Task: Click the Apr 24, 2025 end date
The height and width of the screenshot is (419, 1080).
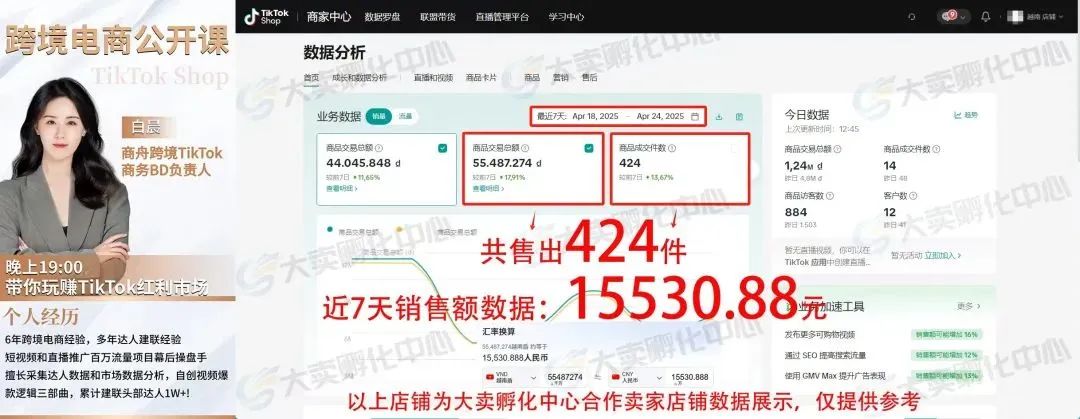Action: click(x=661, y=116)
